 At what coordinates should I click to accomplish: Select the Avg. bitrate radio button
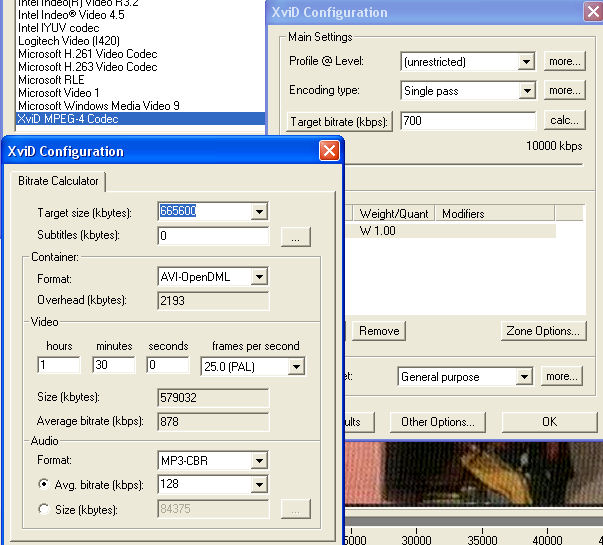coord(44,484)
